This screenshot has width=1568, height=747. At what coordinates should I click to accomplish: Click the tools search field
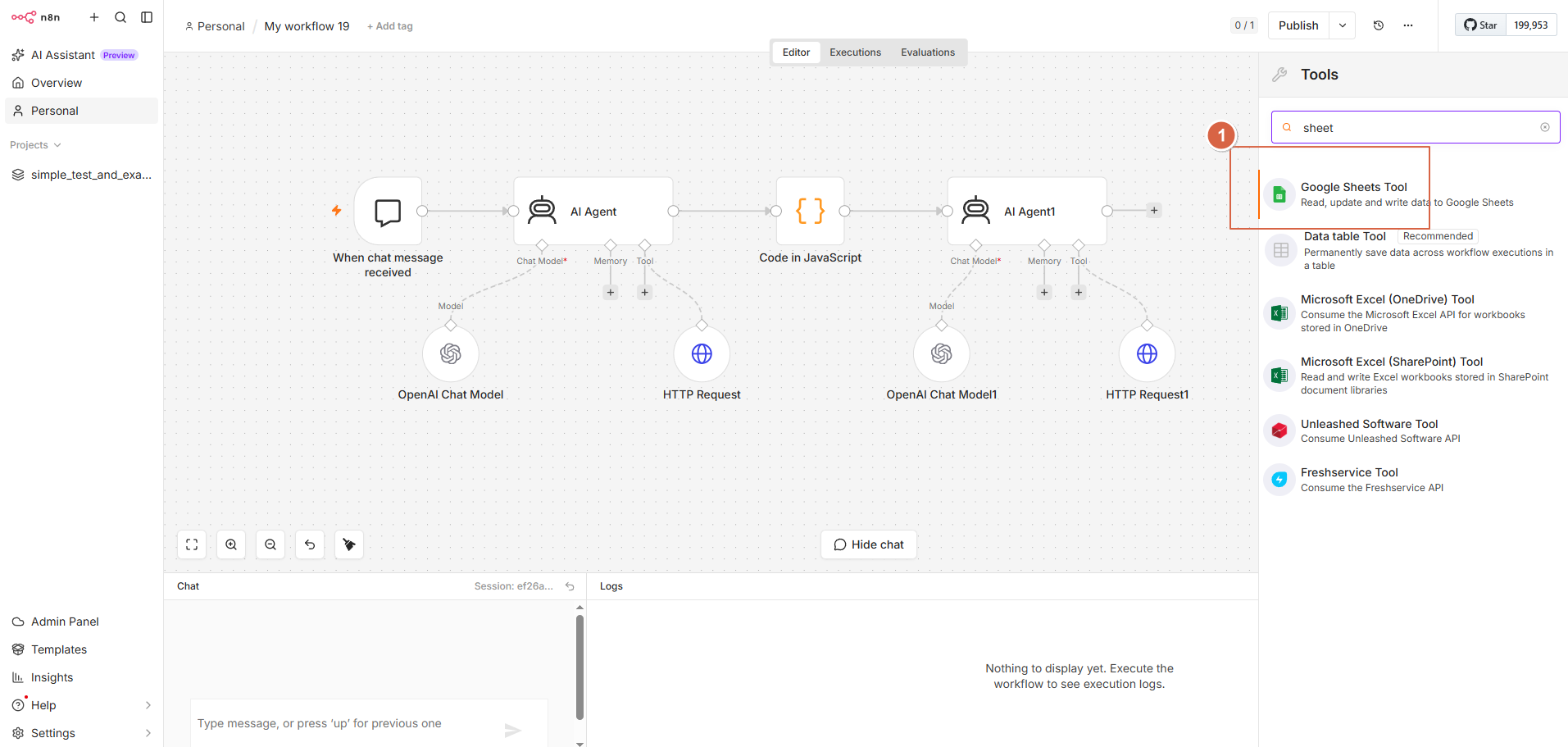coord(1416,127)
